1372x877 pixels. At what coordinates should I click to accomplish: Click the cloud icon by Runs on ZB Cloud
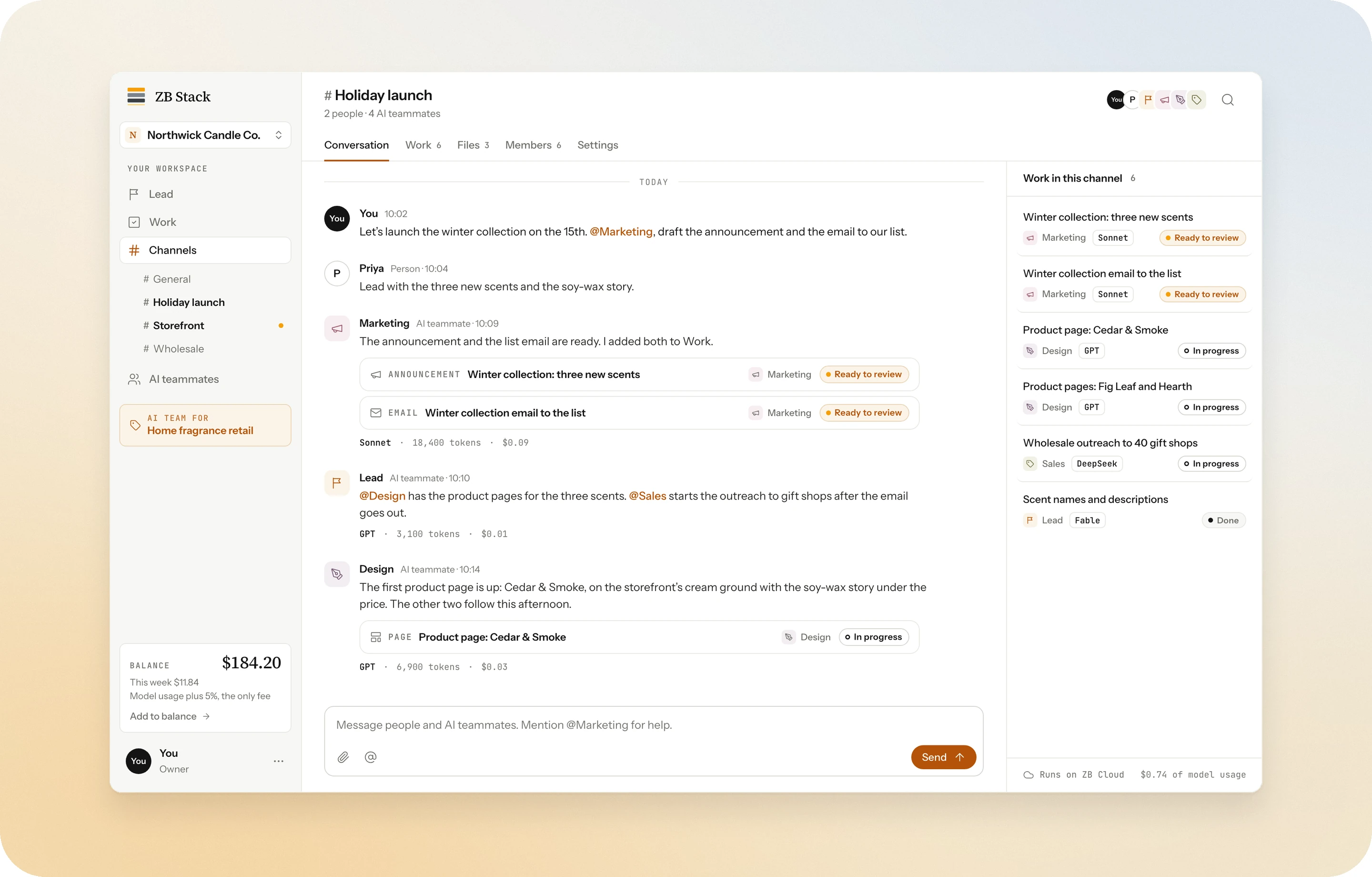pos(1029,775)
